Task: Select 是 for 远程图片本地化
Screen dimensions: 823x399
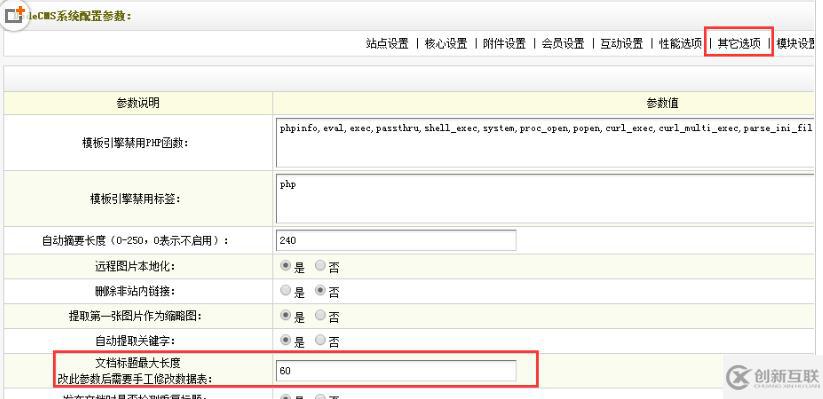Action: 286,266
